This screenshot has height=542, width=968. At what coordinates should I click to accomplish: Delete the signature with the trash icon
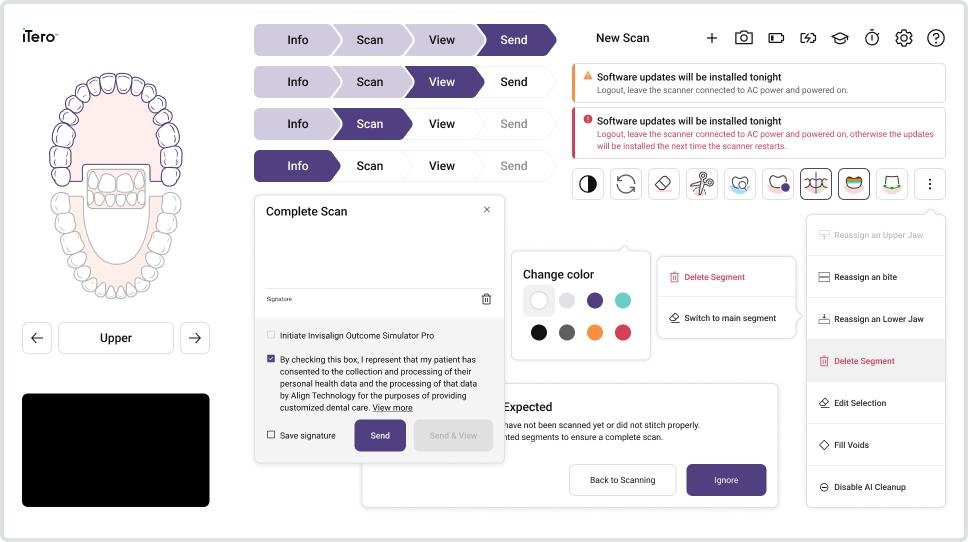point(486,299)
